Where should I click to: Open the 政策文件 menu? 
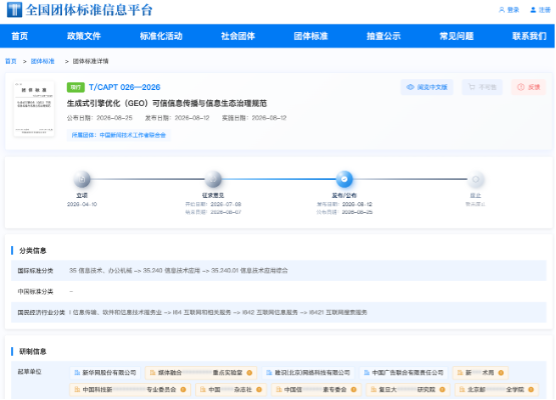click(84, 36)
